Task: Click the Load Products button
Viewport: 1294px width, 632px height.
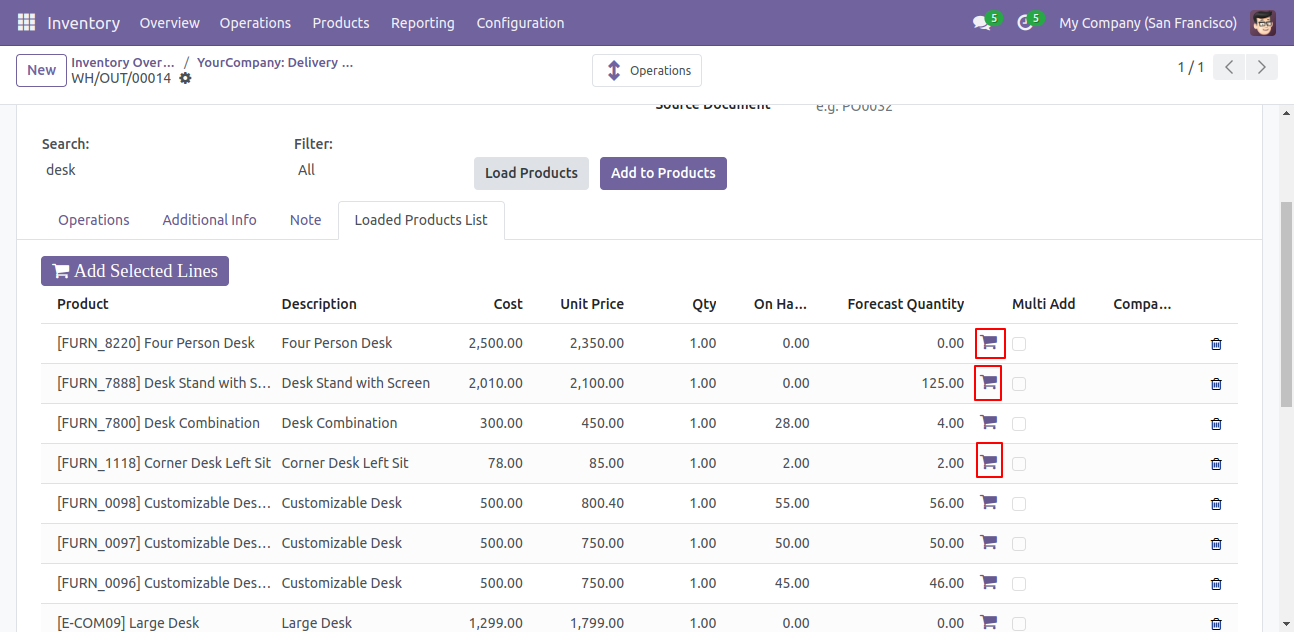Action: tap(531, 173)
